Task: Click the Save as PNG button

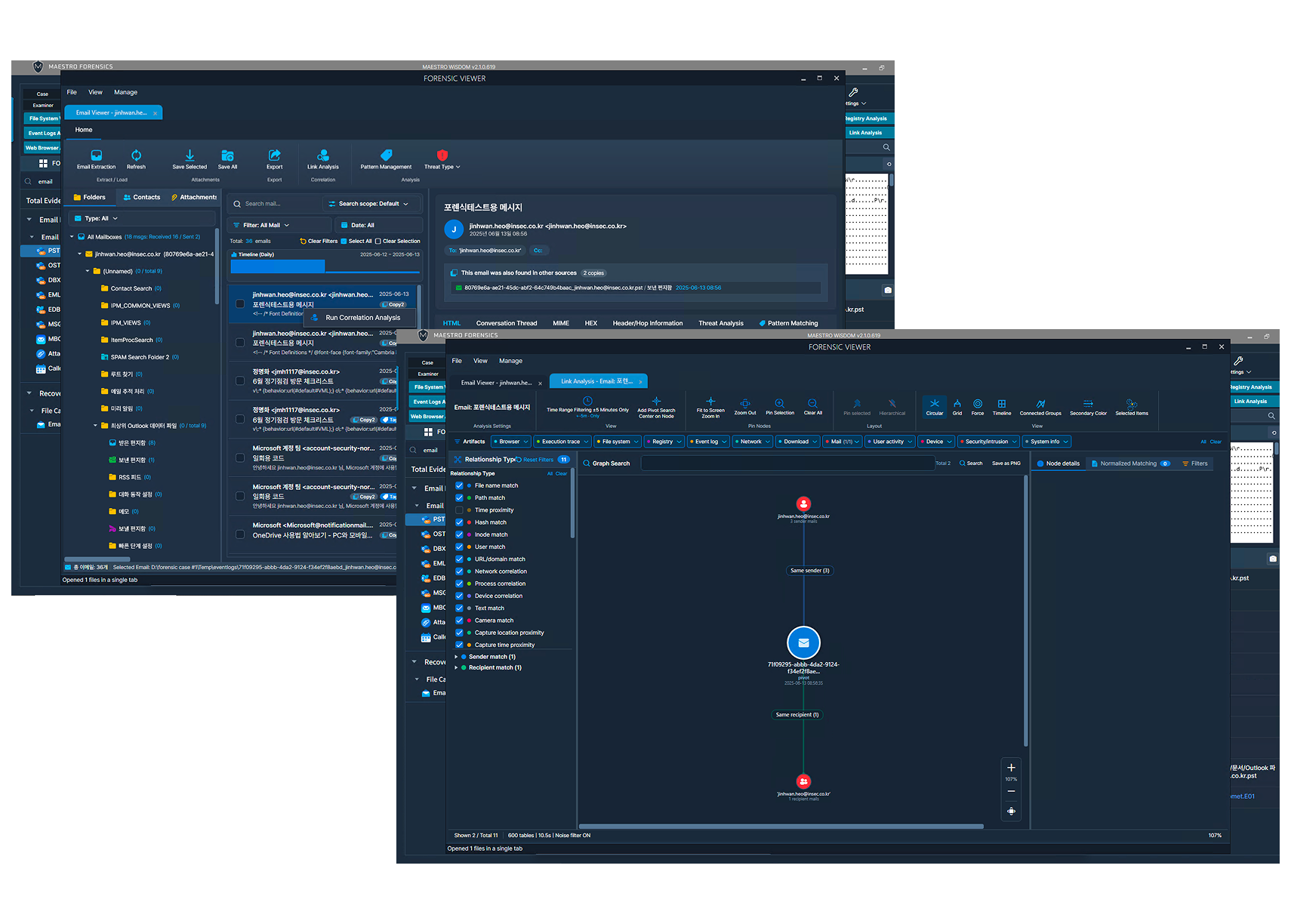Action: (x=1006, y=464)
